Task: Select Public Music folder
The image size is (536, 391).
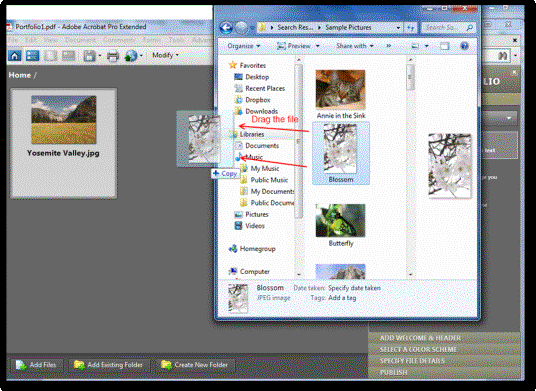Action: (269, 180)
